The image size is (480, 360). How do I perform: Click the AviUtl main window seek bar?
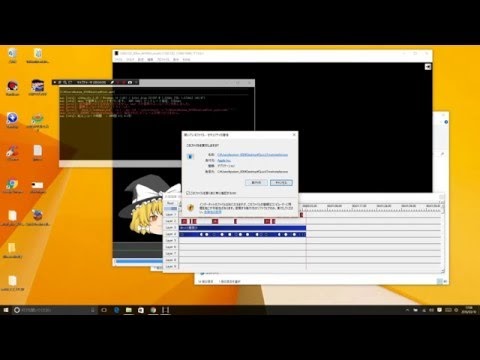(x=138, y=262)
